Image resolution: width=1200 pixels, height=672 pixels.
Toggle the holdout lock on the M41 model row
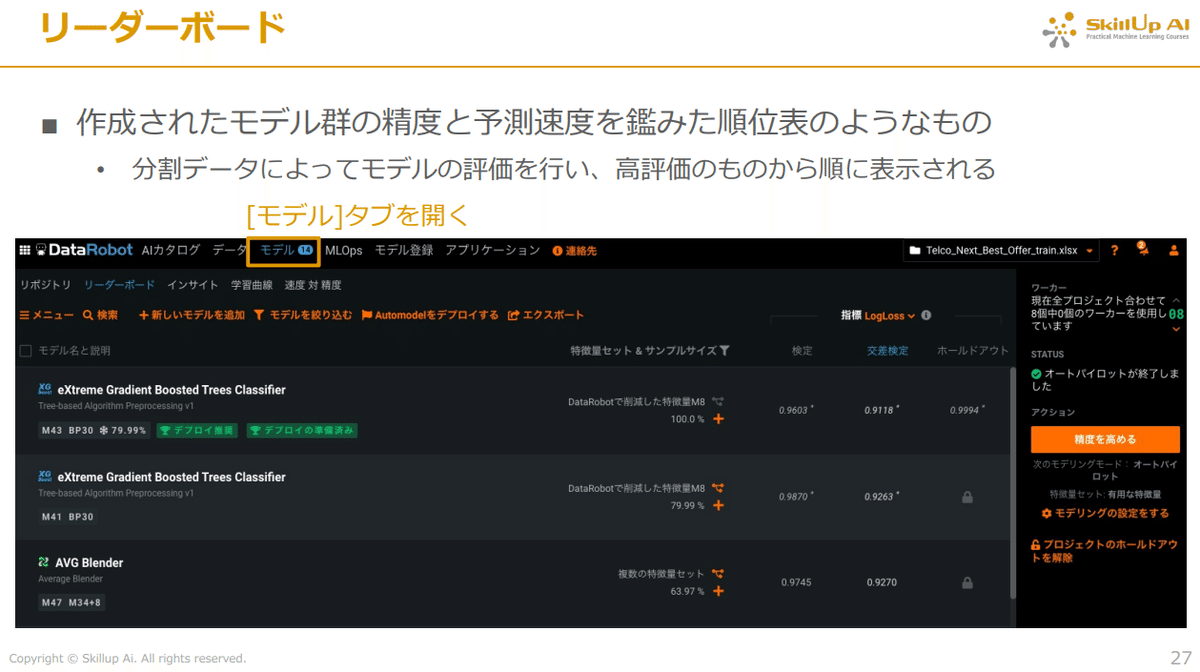click(x=967, y=496)
